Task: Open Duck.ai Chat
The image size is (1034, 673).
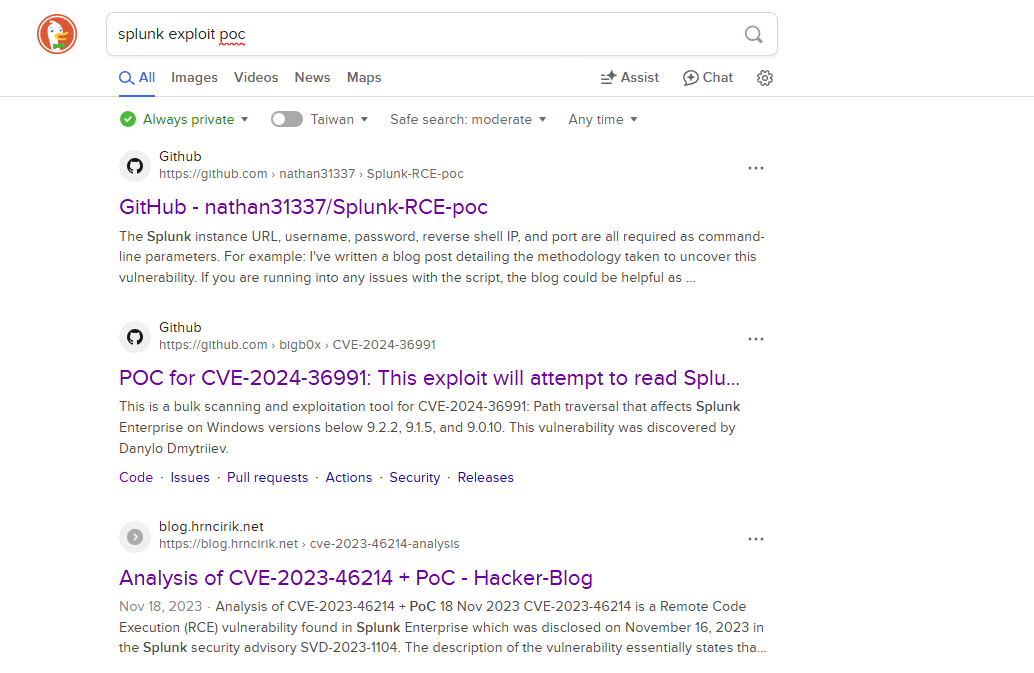Action: pyautogui.click(x=707, y=78)
